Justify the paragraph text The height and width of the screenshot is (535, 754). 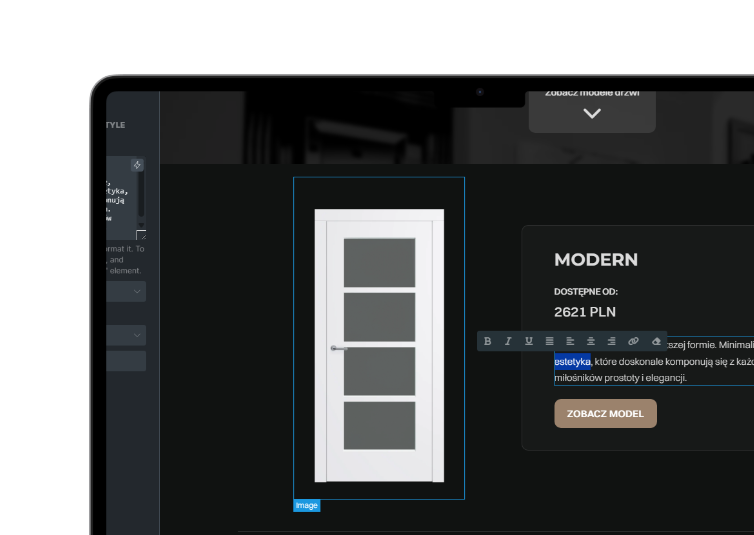point(549,341)
